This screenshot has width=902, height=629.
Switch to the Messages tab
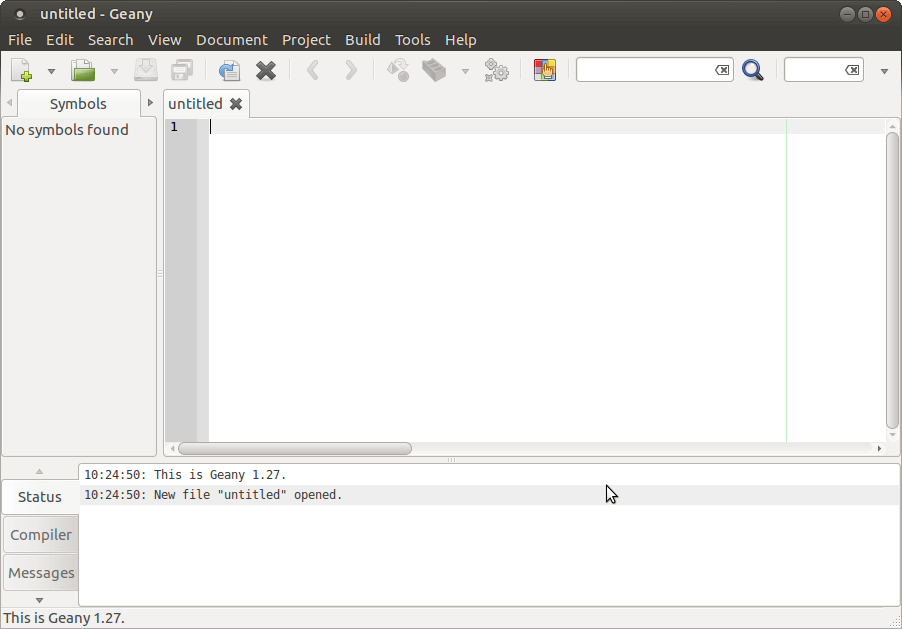point(41,573)
